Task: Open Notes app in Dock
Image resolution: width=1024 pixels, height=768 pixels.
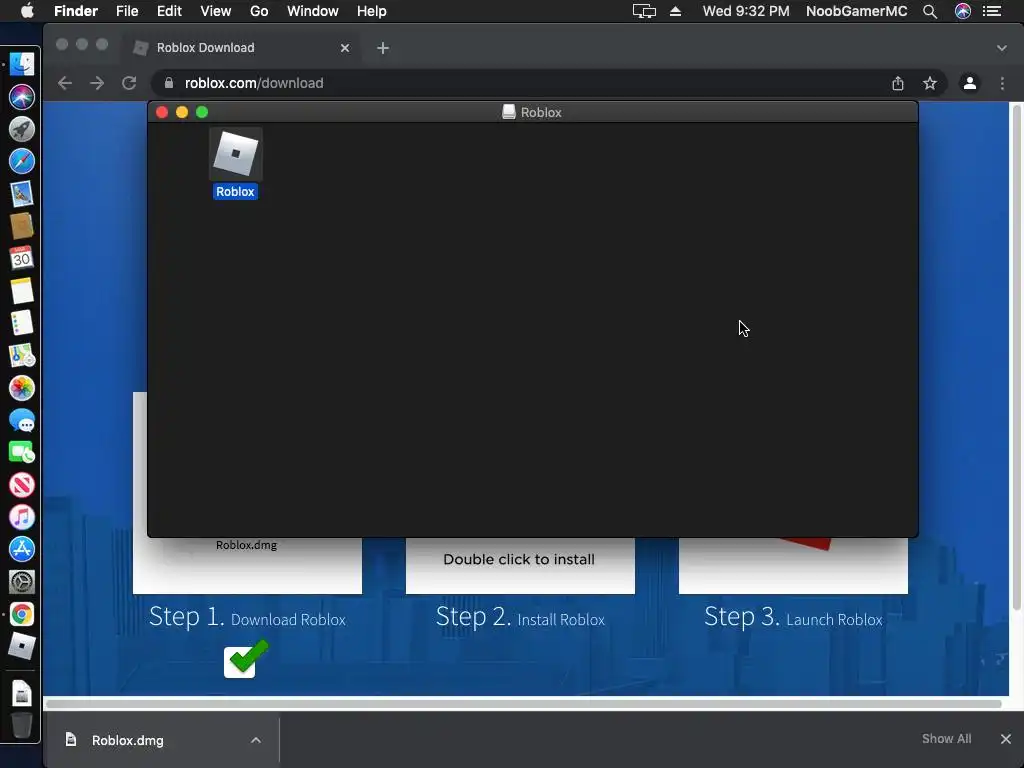Action: pos(22,291)
